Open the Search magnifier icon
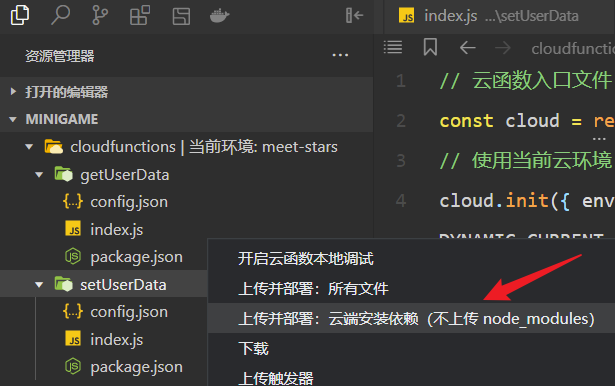 60,16
